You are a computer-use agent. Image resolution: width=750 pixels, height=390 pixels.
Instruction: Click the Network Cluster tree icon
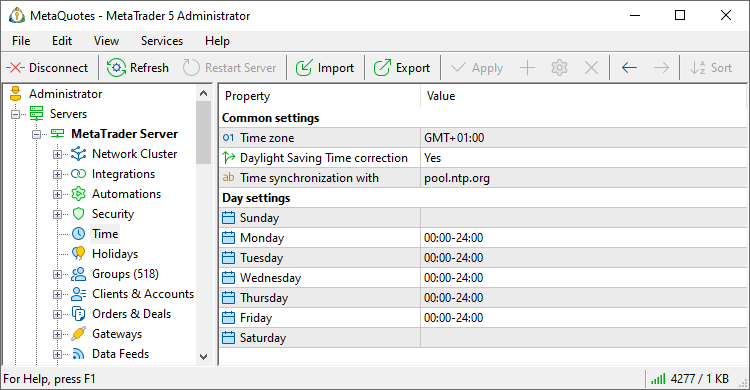coord(78,154)
